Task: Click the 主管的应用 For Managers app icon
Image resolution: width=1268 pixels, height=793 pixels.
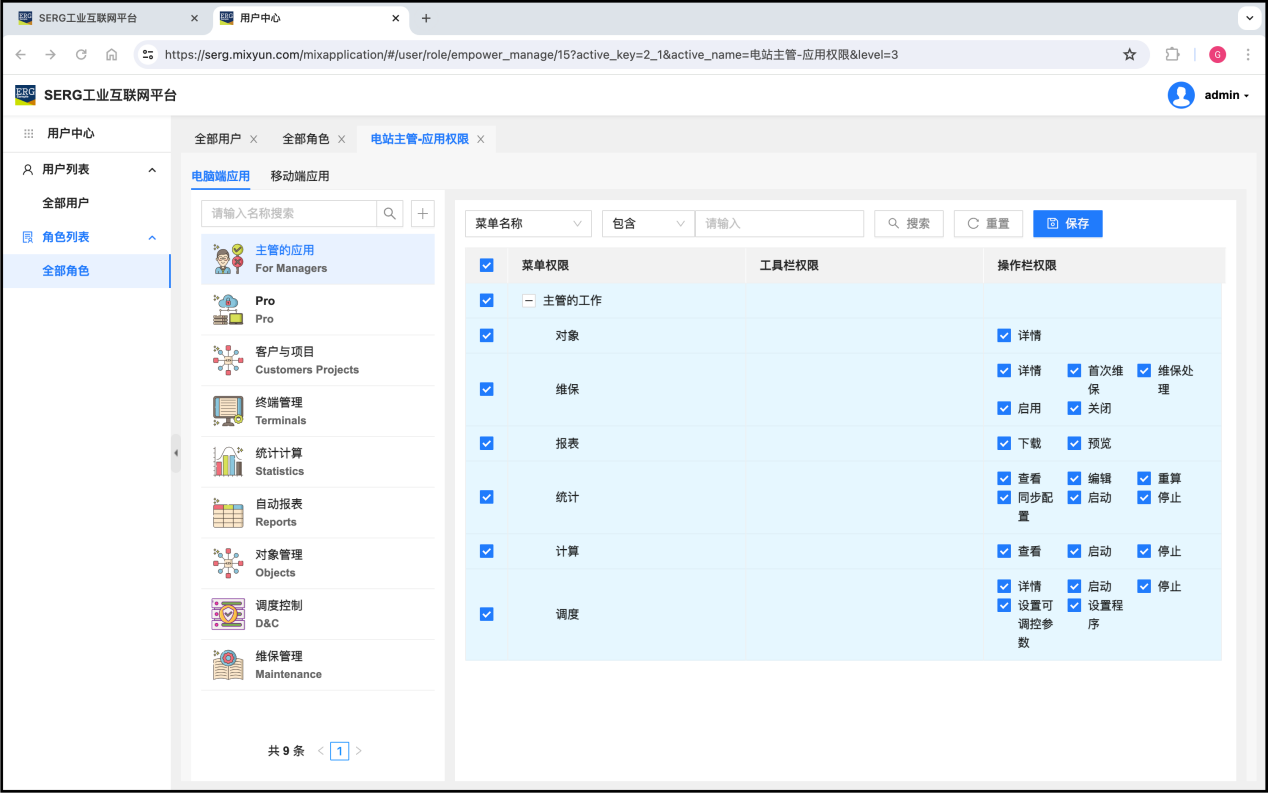Action: (228, 259)
